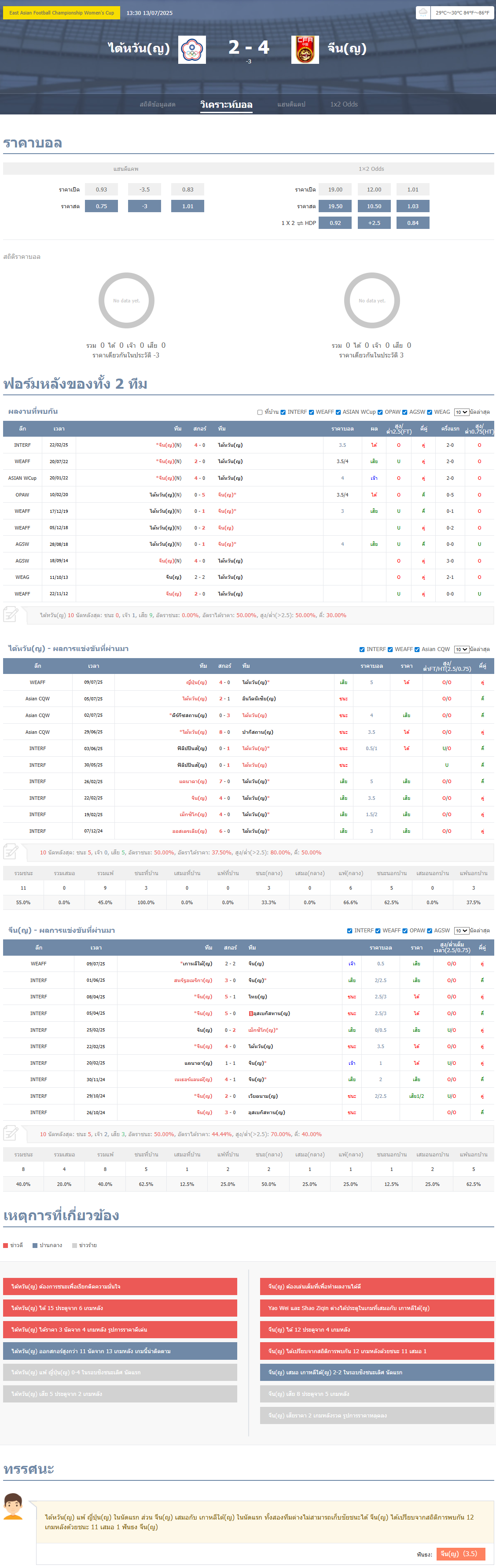Screen dimensions: 496x1568
Task: Open the 1x2 Odds tab
Action: tap(344, 105)
